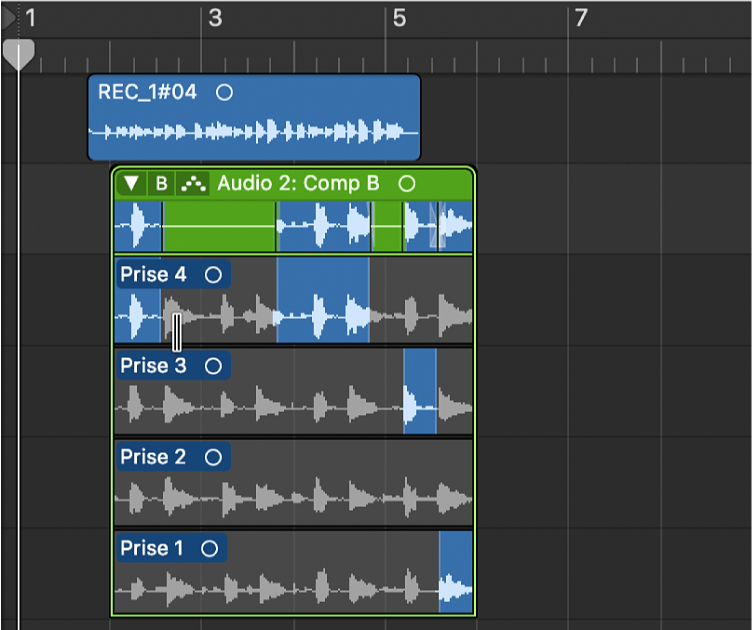Click the circle next to Prise 3
This screenshot has width=753, height=630.
coord(213,366)
